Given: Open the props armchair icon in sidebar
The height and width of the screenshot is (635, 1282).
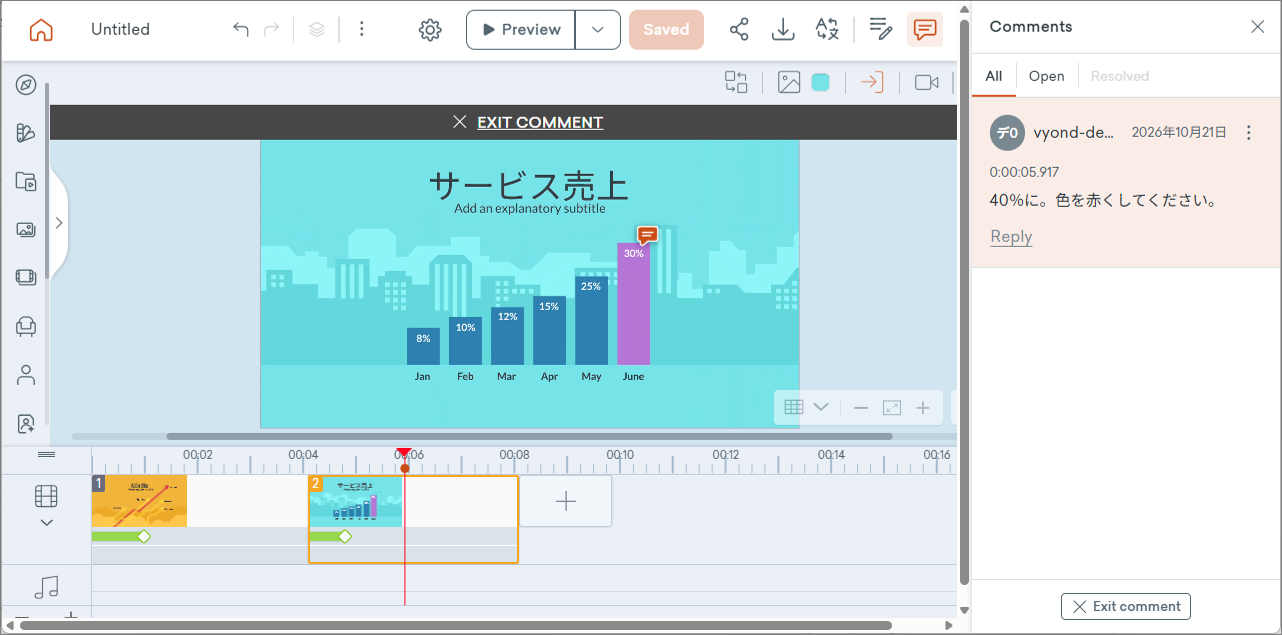Looking at the screenshot, I should tap(26, 325).
